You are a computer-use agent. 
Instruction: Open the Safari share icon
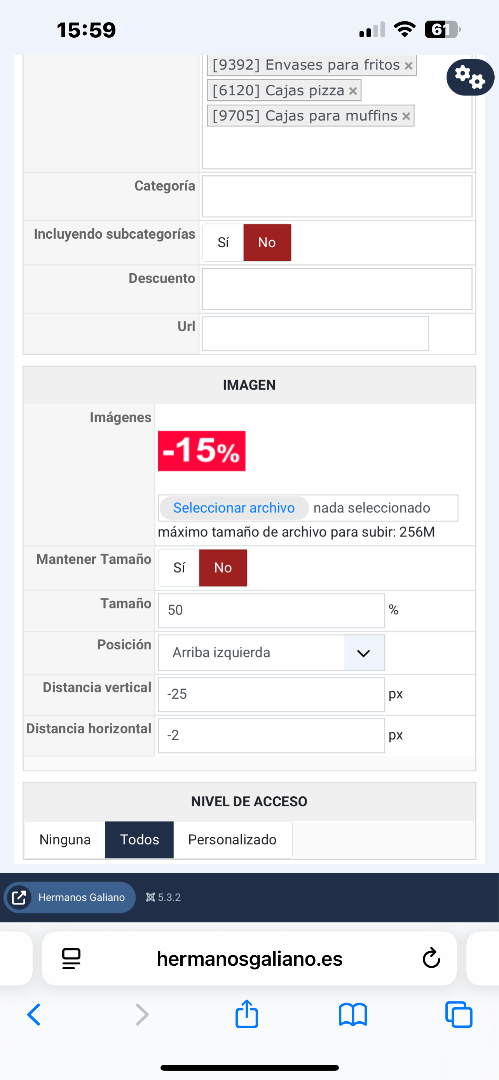(247, 1015)
